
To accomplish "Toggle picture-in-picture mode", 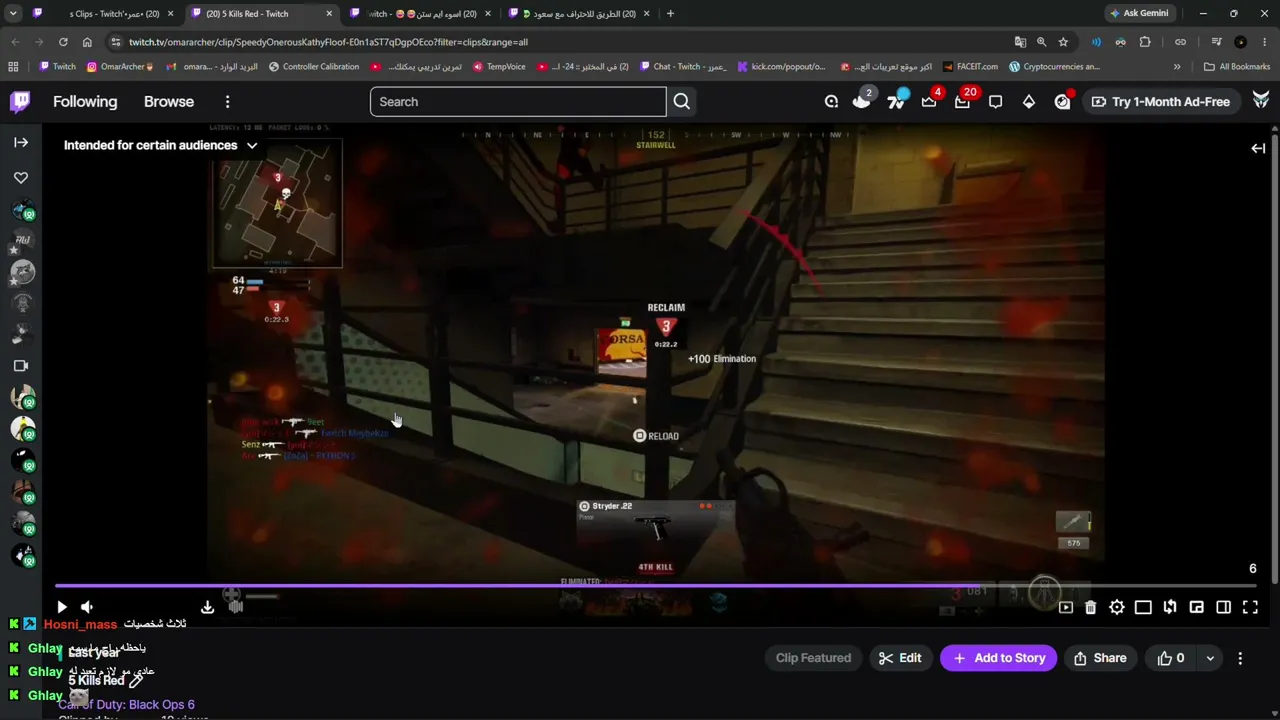I will pyautogui.click(x=1196, y=607).
